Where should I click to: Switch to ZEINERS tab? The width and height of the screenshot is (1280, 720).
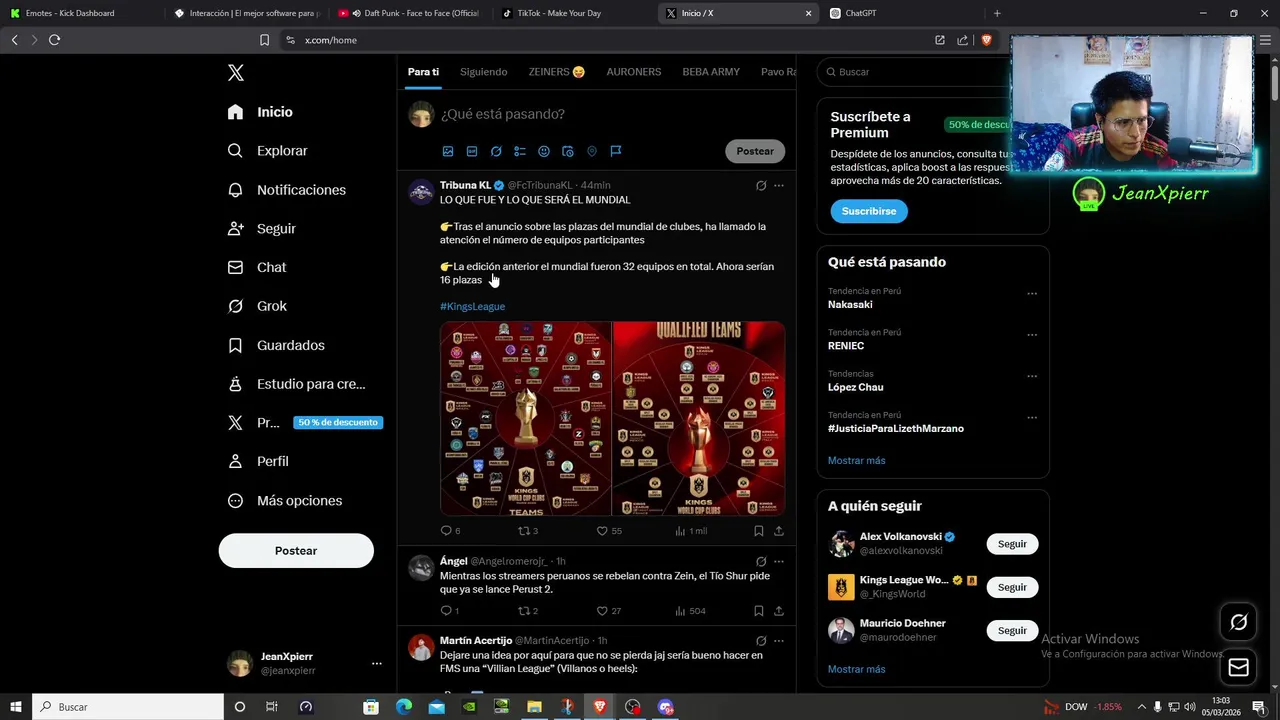(x=557, y=72)
